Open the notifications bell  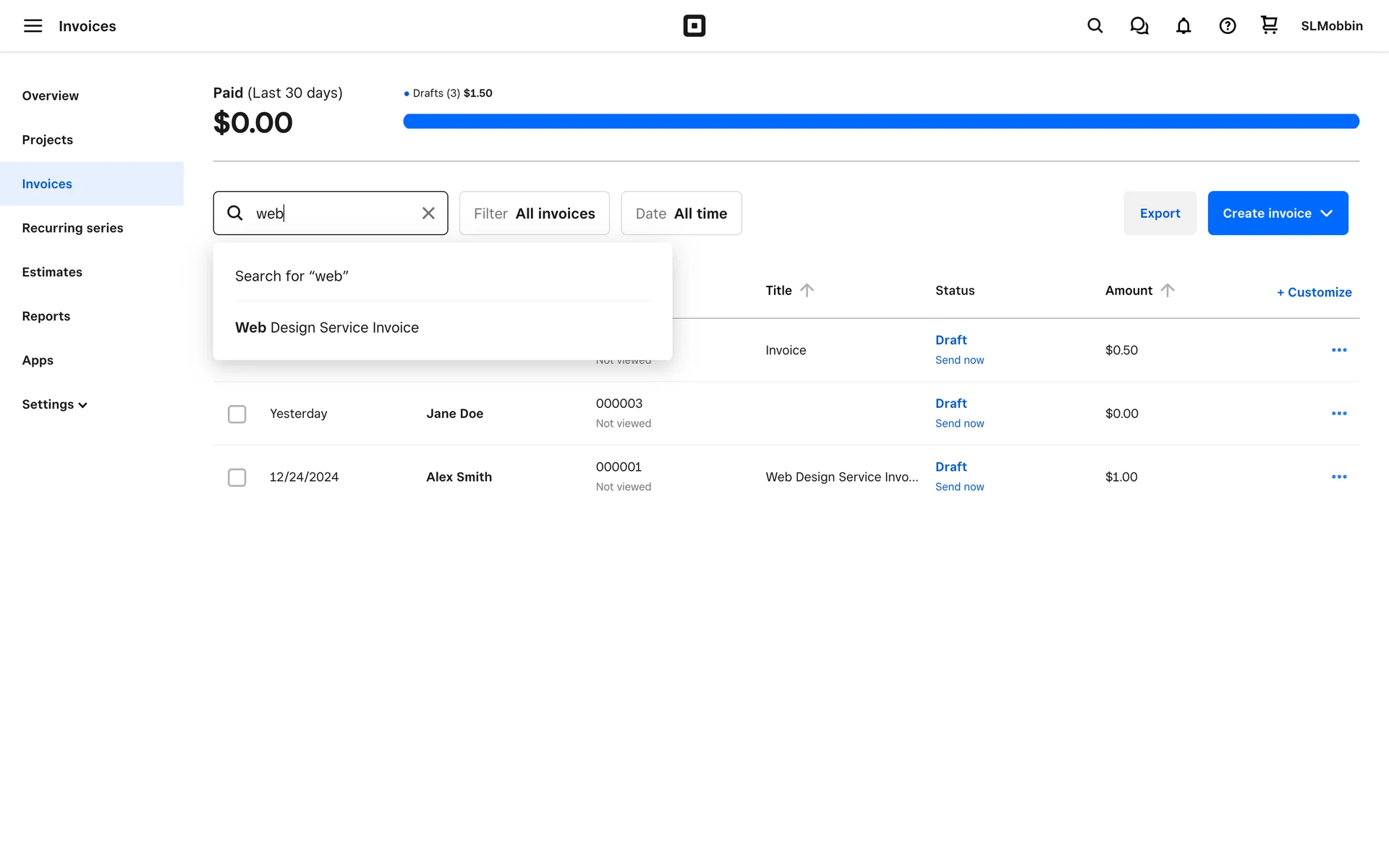1183,26
